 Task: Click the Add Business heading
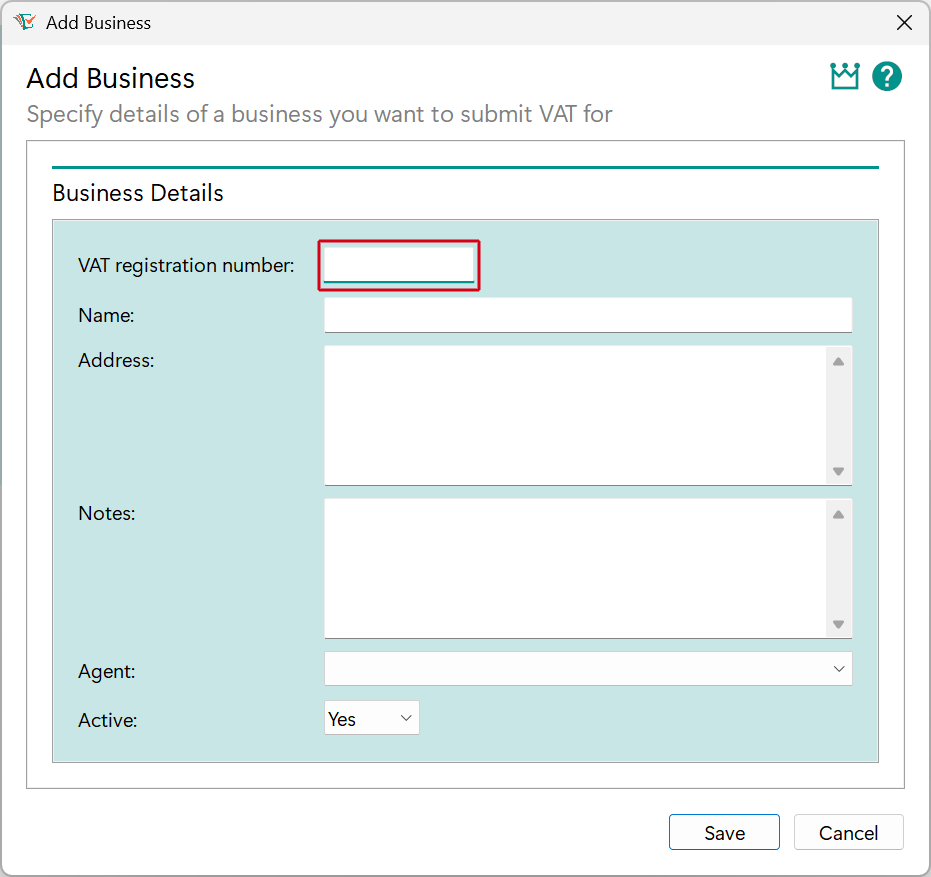click(110, 78)
